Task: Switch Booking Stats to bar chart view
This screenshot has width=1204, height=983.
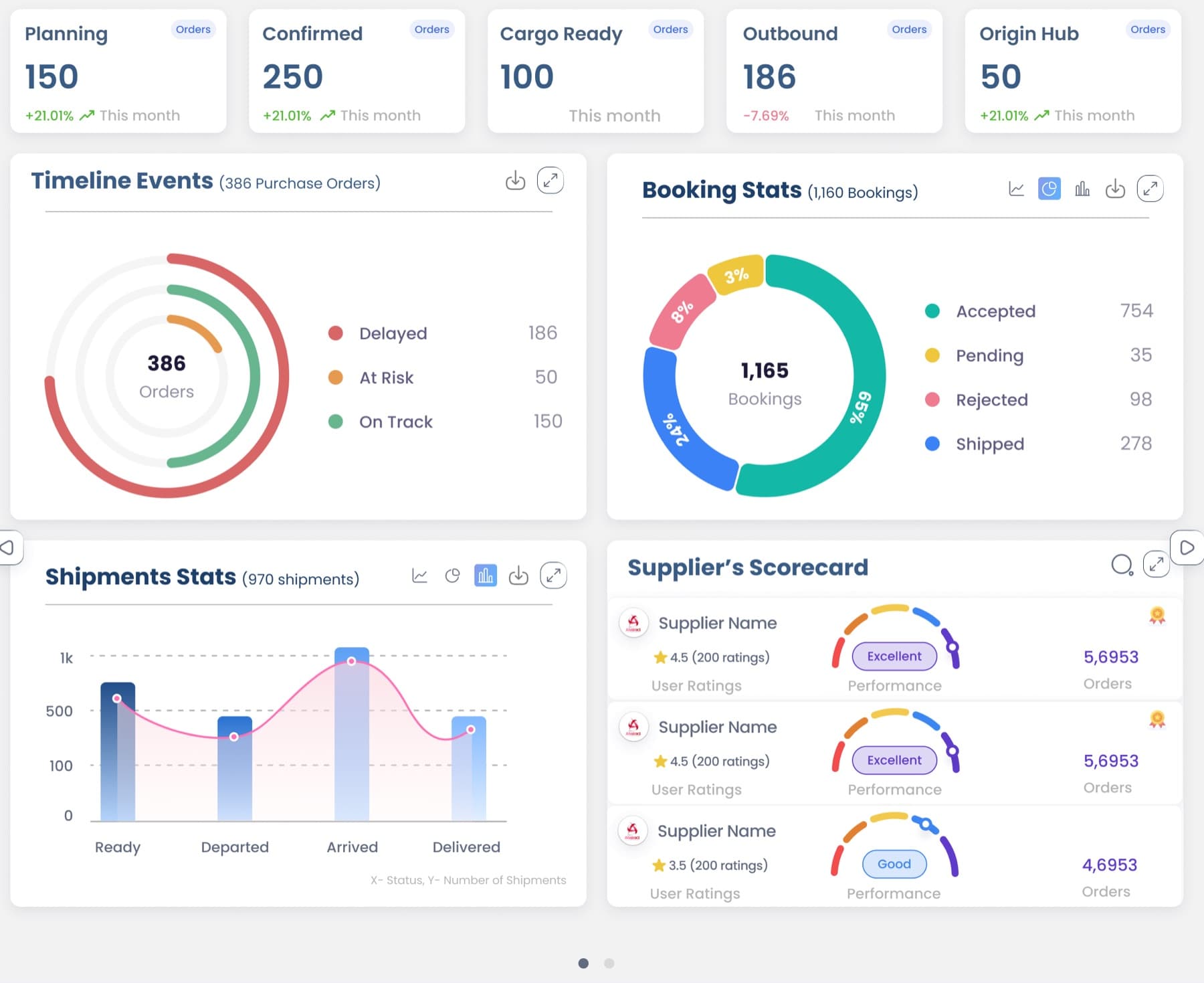Action: point(1082,189)
